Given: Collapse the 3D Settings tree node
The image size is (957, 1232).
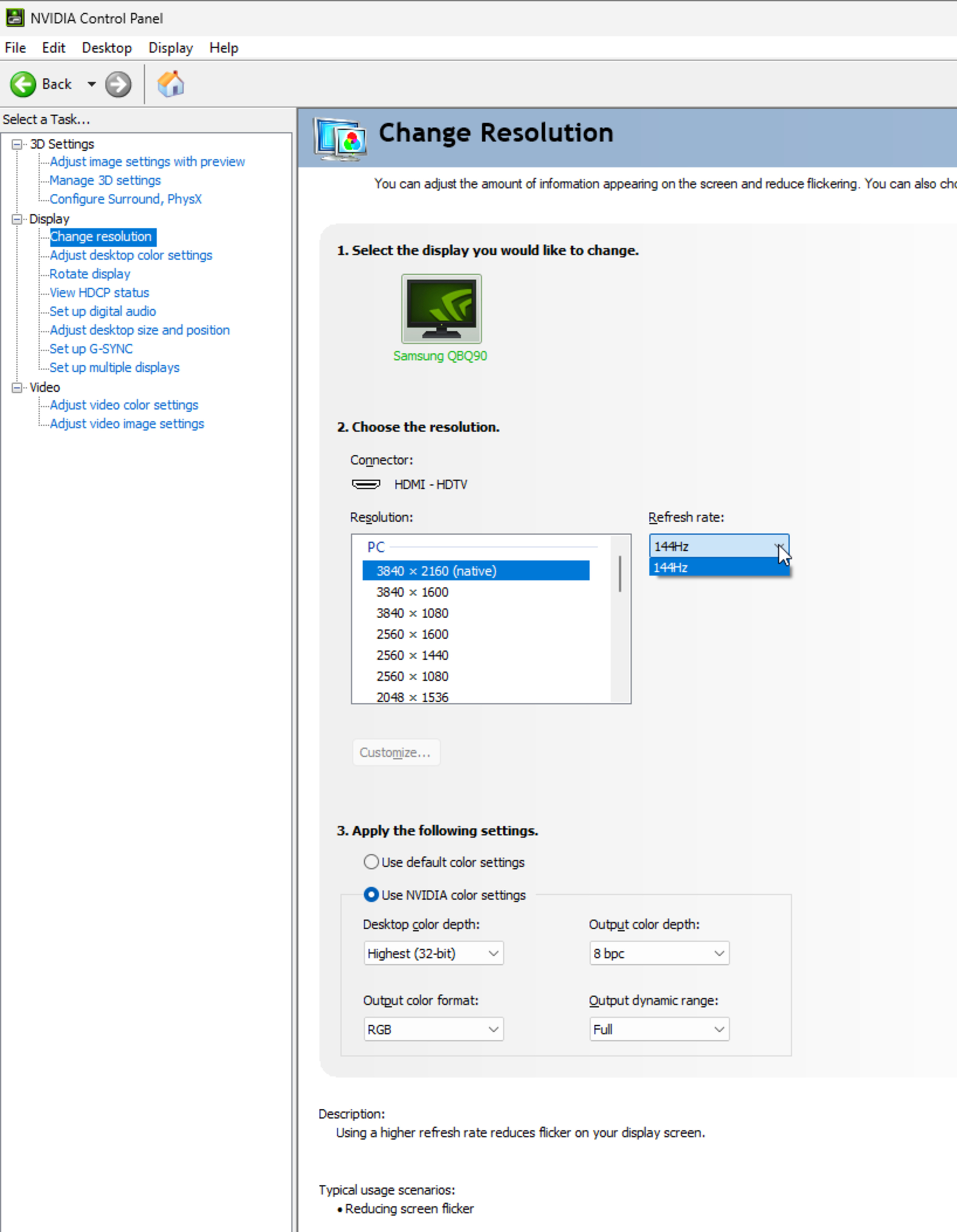Looking at the screenshot, I should 17,144.
